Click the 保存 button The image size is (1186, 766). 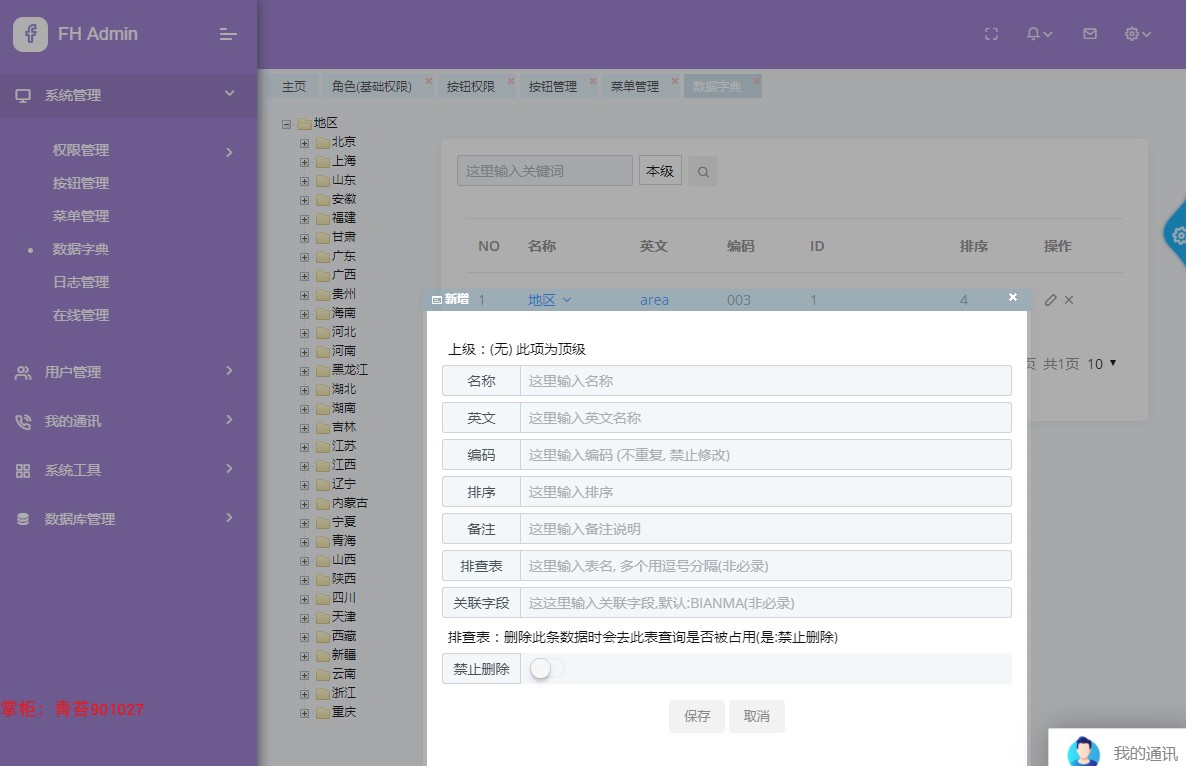coord(697,716)
